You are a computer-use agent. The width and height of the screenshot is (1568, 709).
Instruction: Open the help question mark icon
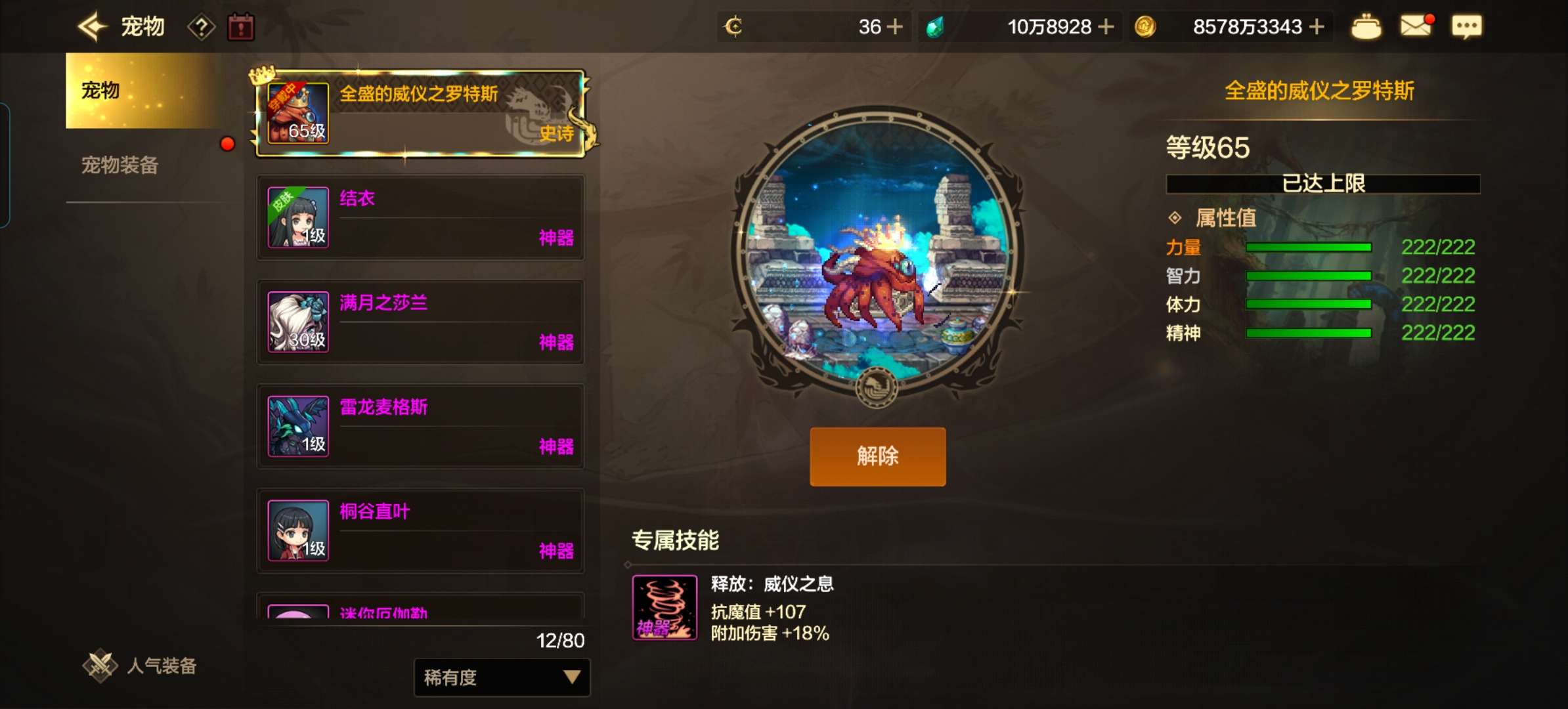pyautogui.click(x=202, y=28)
